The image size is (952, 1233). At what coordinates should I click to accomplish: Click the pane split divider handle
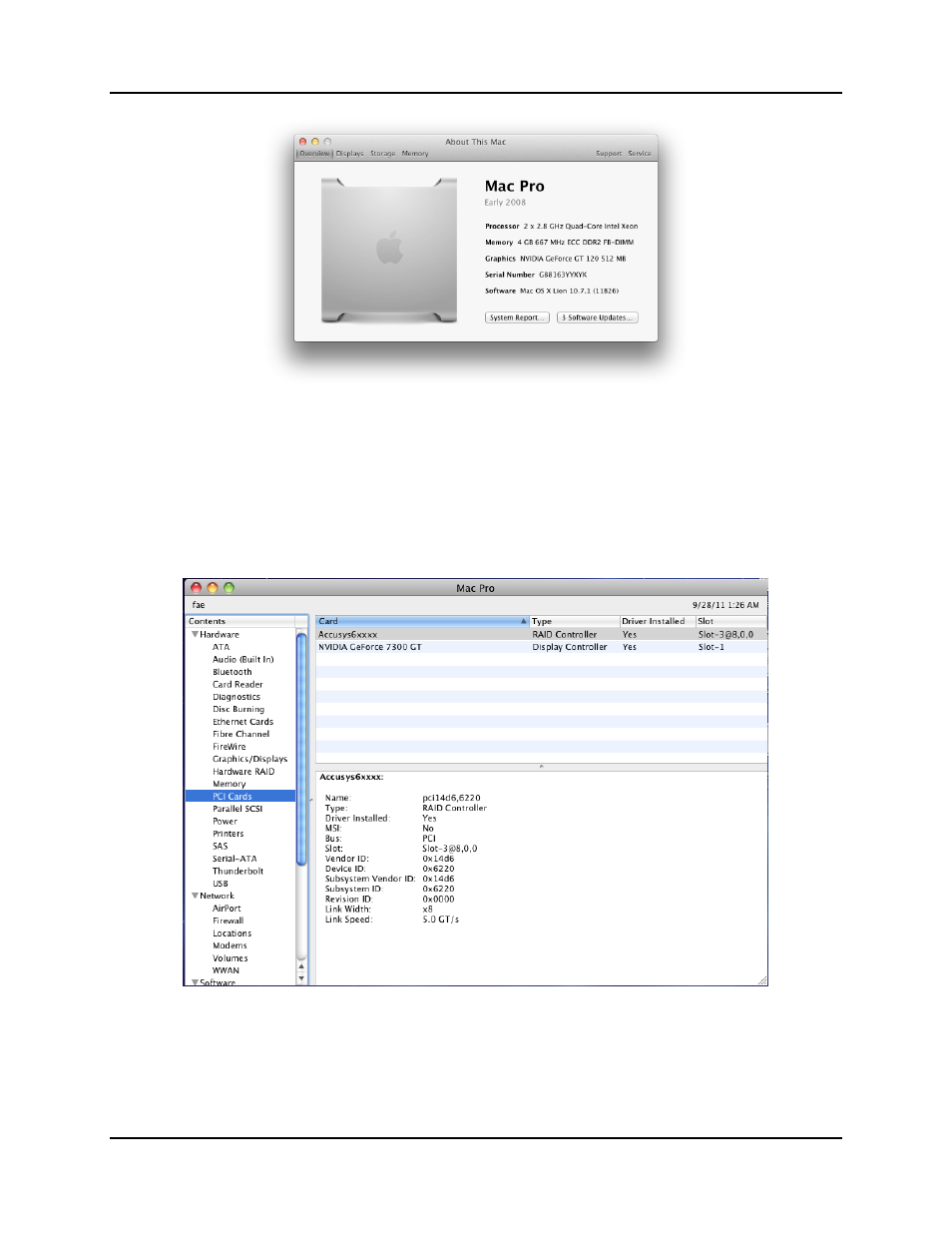tap(542, 767)
